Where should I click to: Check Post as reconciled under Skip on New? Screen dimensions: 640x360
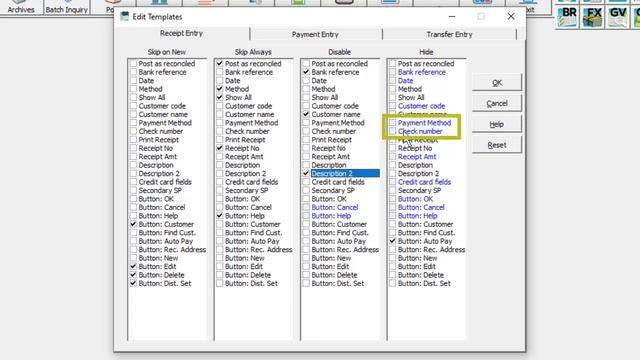[x=133, y=64]
